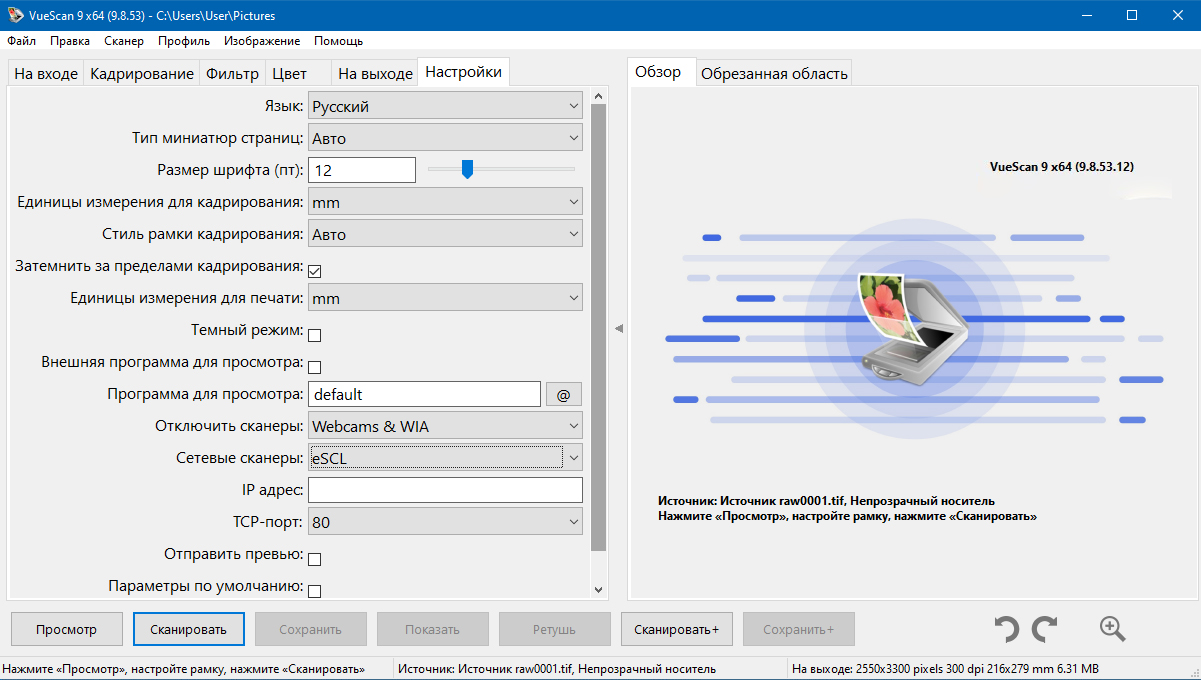This screenshot has height=680, width=1201.
Task: Click the Программа для просмотра field
Action: point(424,394)
